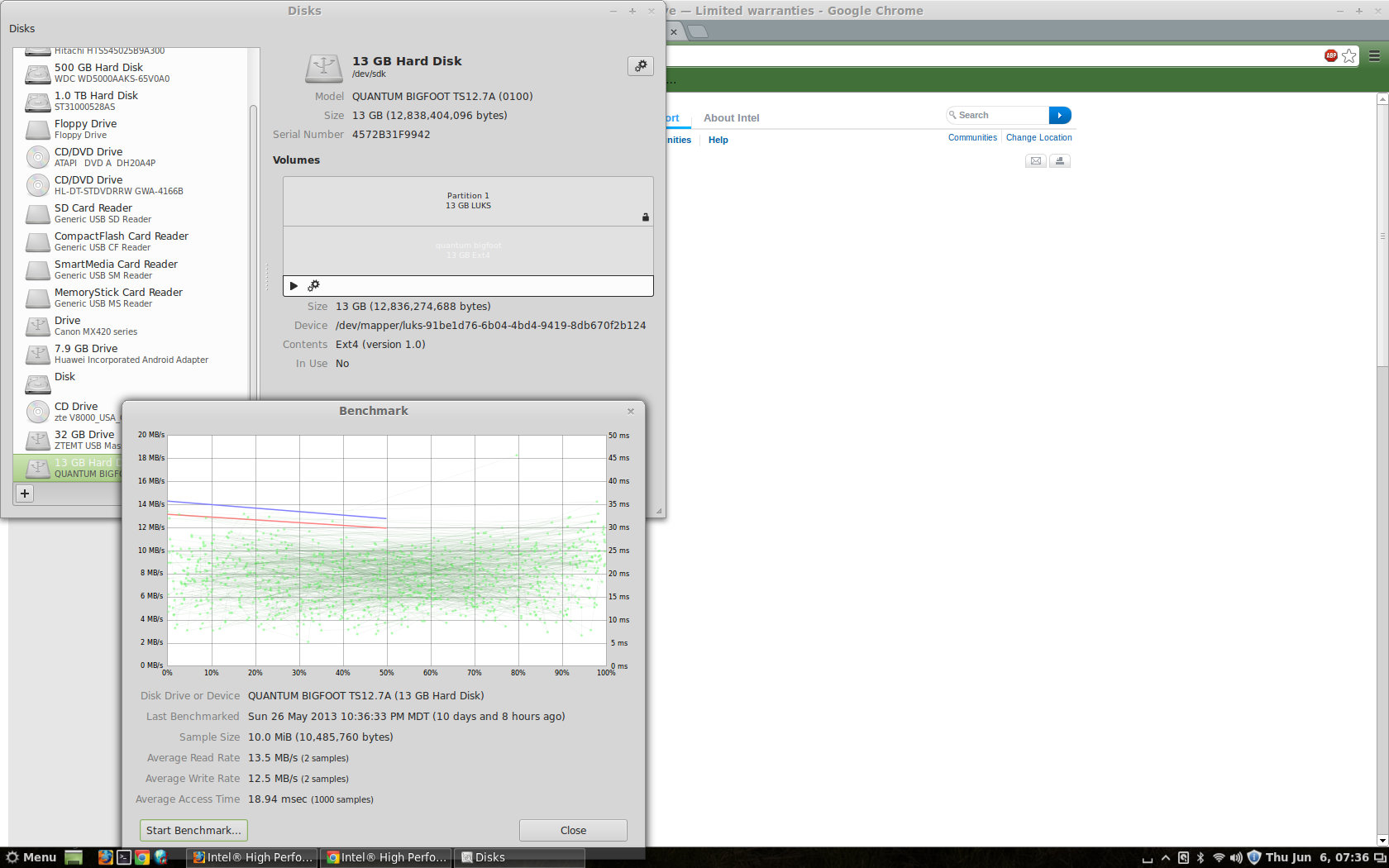Select the SD Card Reader device

[x=131, y=213]
